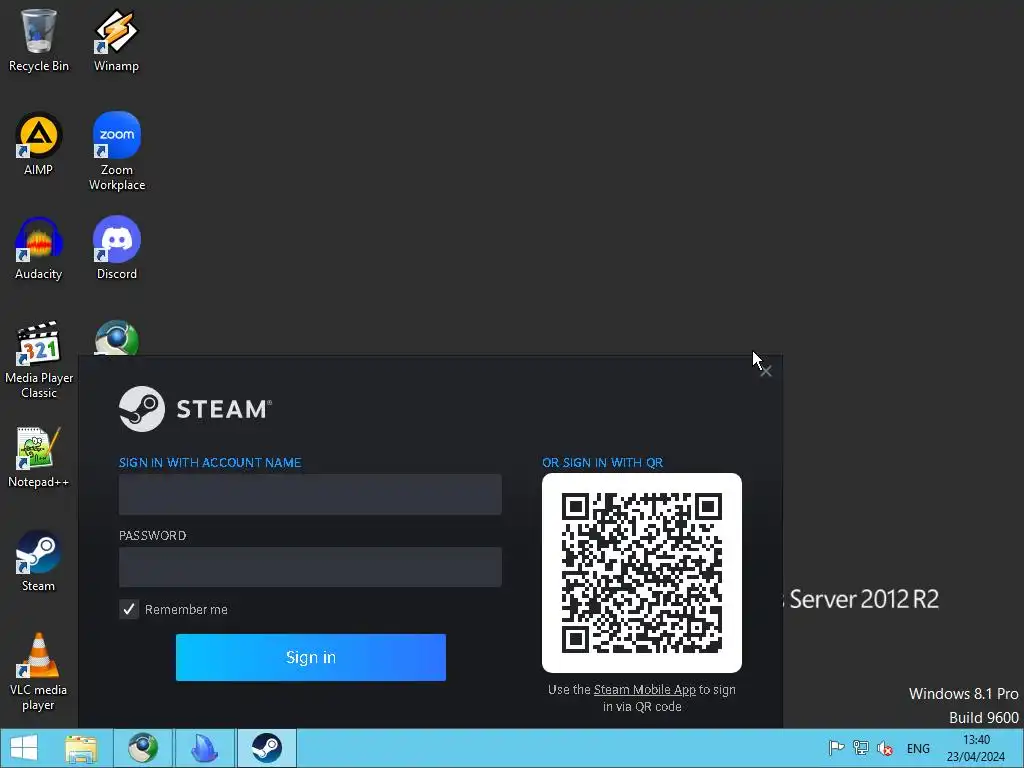1024x768 pixels.
Task: Switch to Steam via taskbar button
Action: click(266, 748)
